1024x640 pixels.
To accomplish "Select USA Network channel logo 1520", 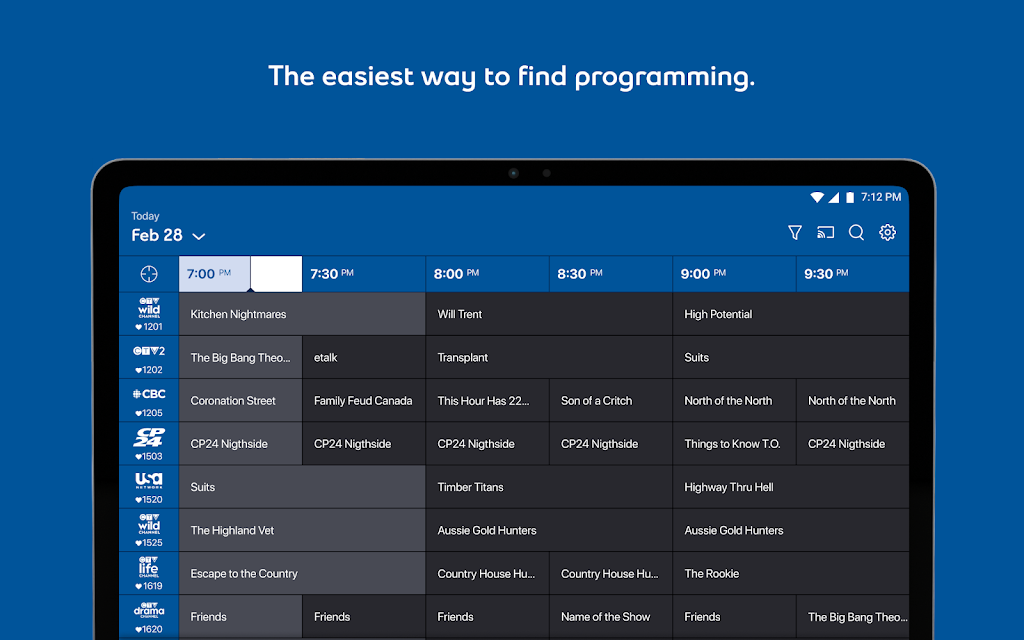I will tap(149, 480).
